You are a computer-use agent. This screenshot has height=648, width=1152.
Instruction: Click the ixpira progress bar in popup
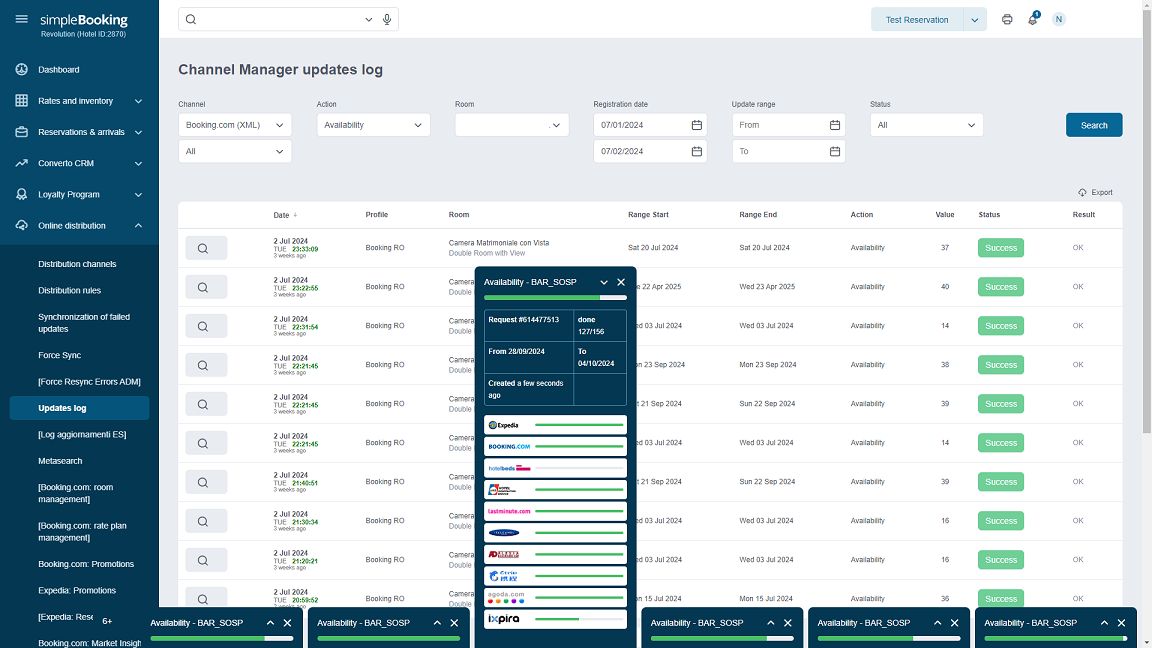point(579,619)
